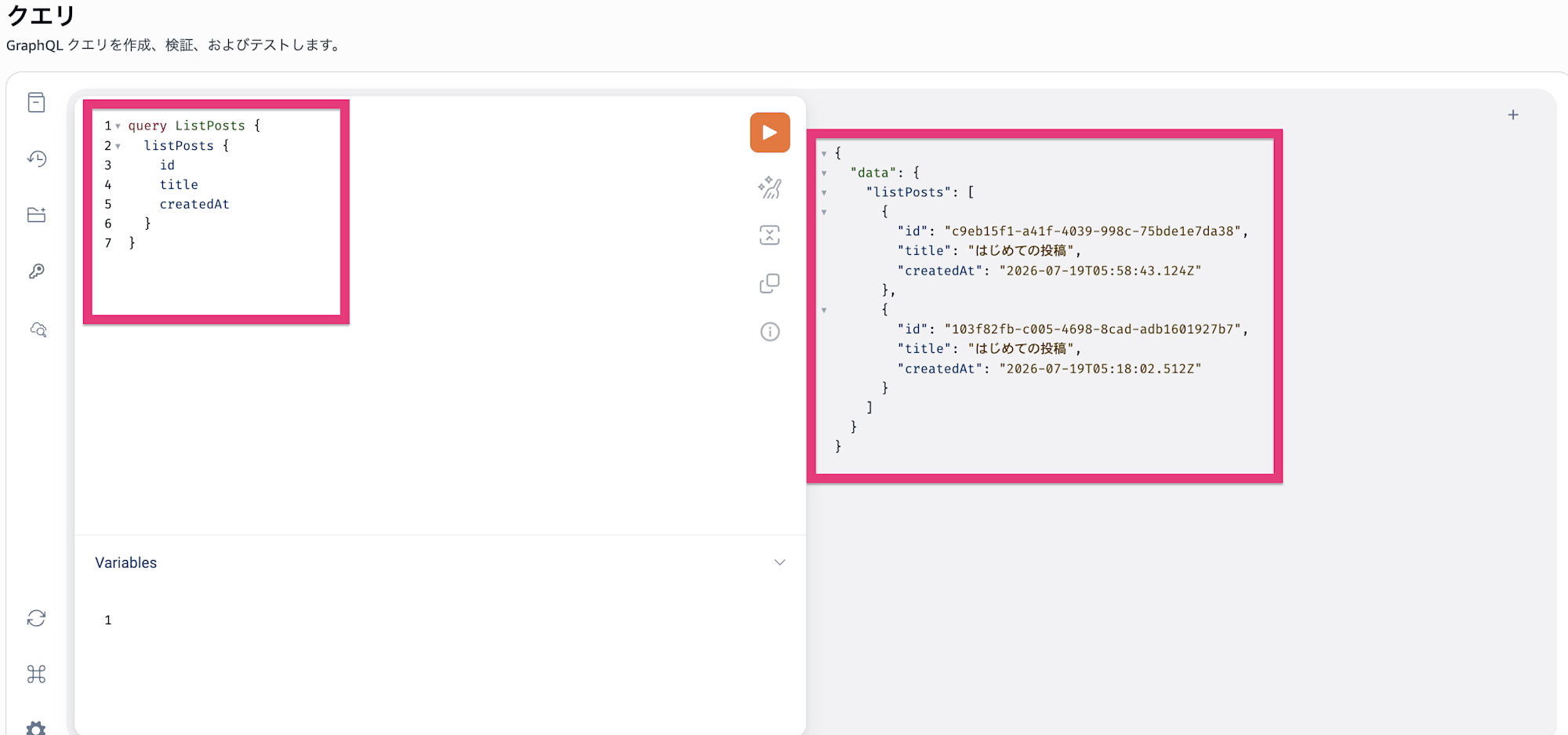Open the settings gear icon
Image resolution: width=1568 pixels, height=735 pixels.
tap(37, 727)
